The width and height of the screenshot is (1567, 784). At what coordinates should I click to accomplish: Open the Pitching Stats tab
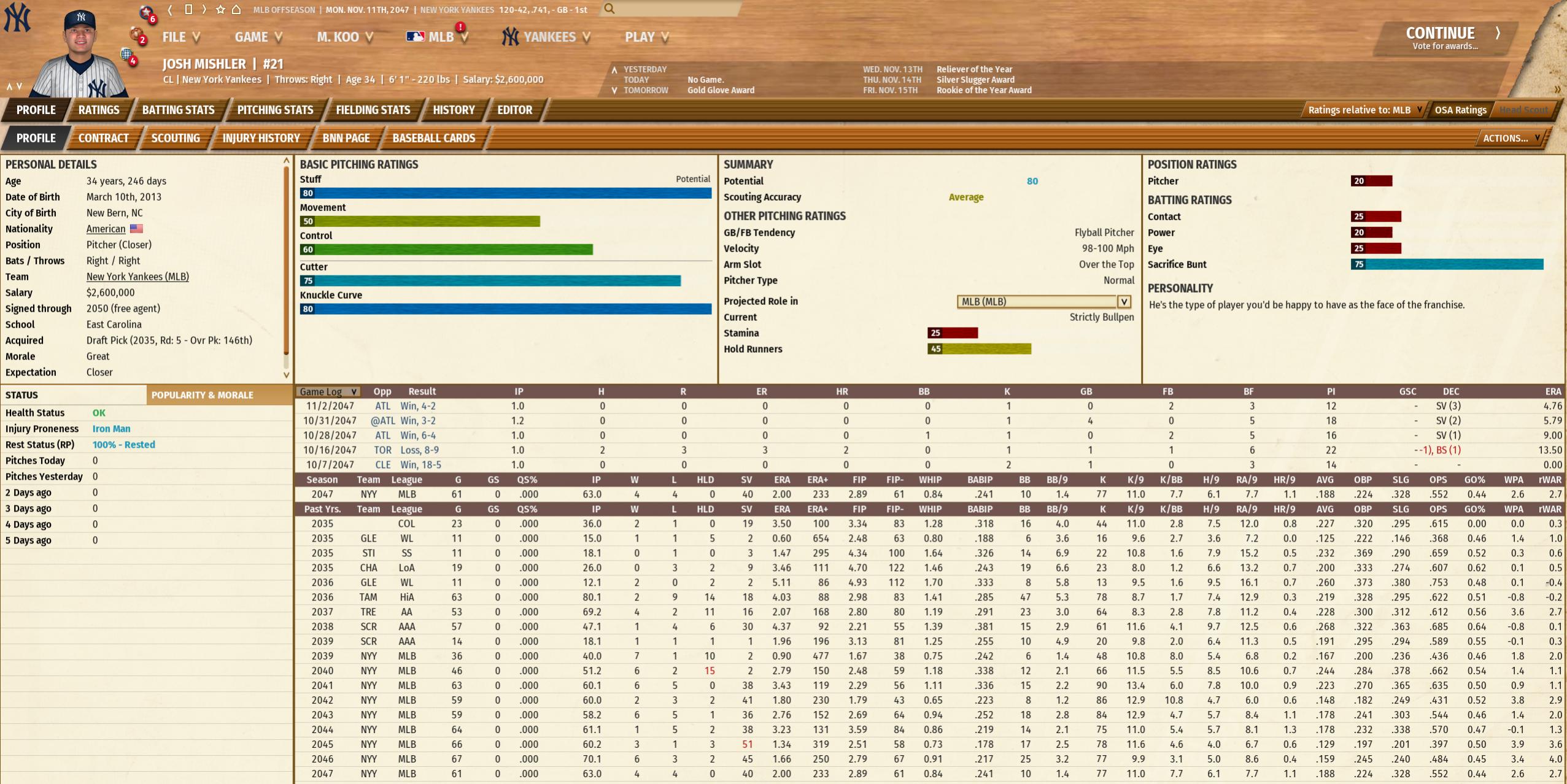pos(275,110)
